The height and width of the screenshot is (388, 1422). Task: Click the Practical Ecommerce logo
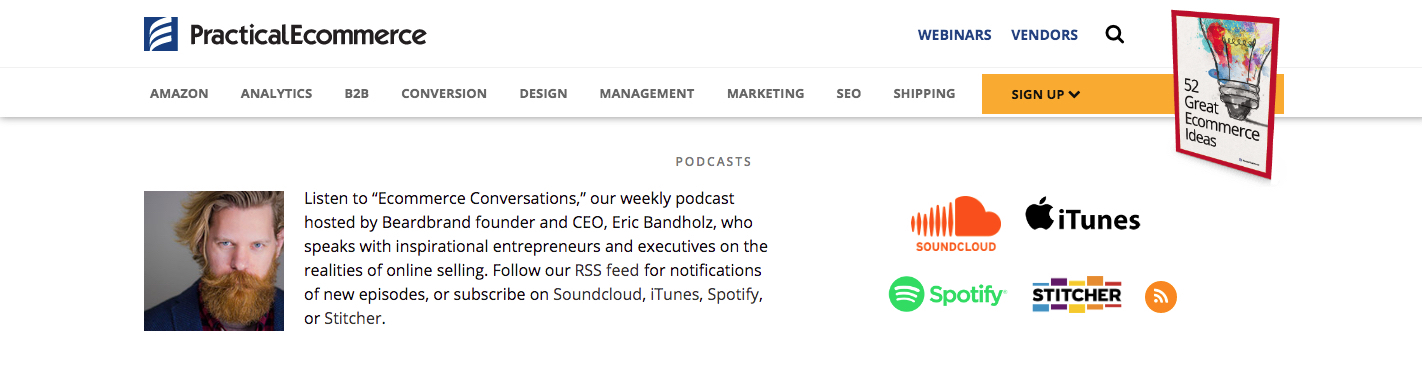(285, 35)
